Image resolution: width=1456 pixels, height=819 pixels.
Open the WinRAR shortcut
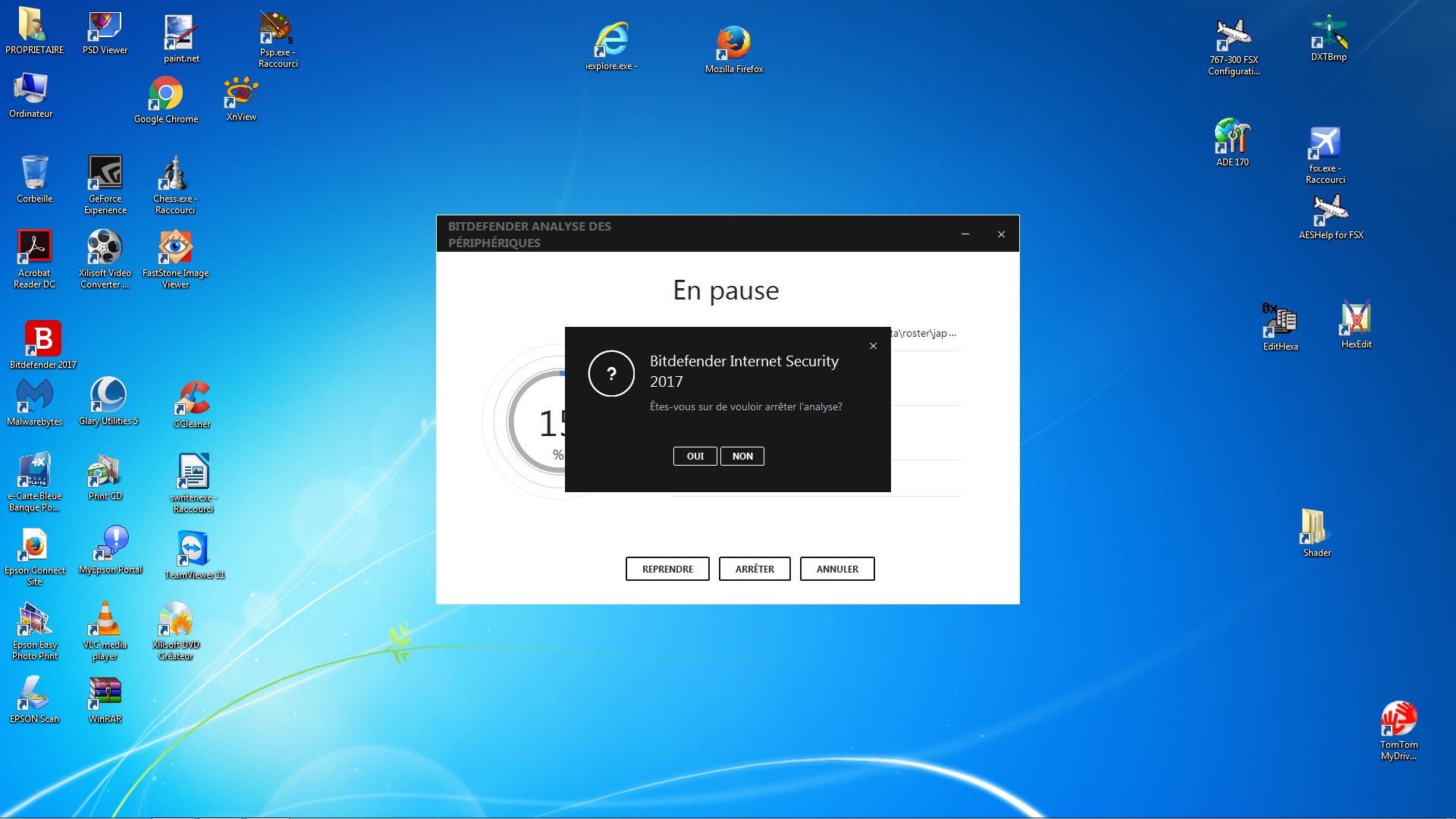[105, 698]
